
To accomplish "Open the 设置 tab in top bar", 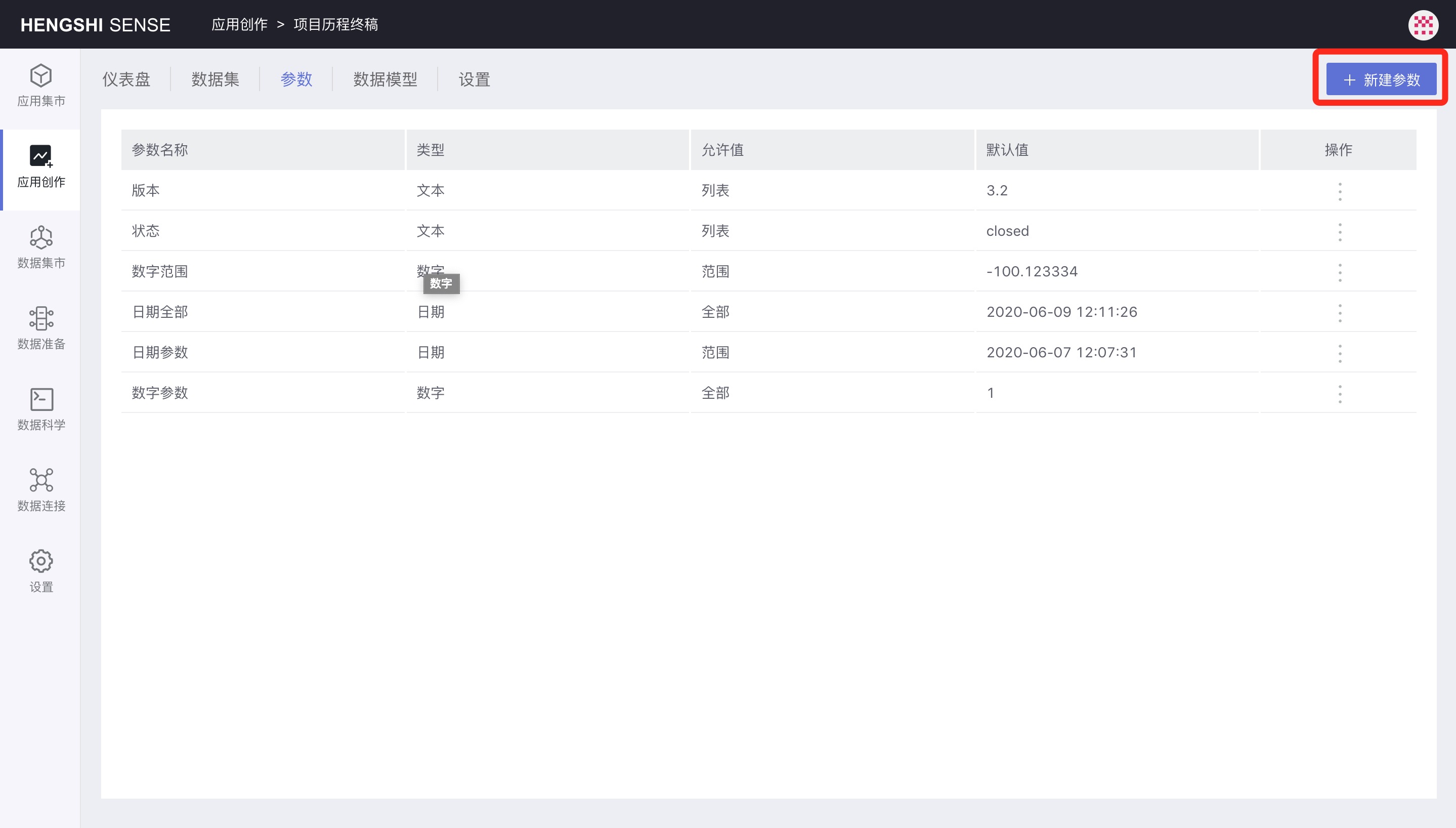I will coord(475,79).
